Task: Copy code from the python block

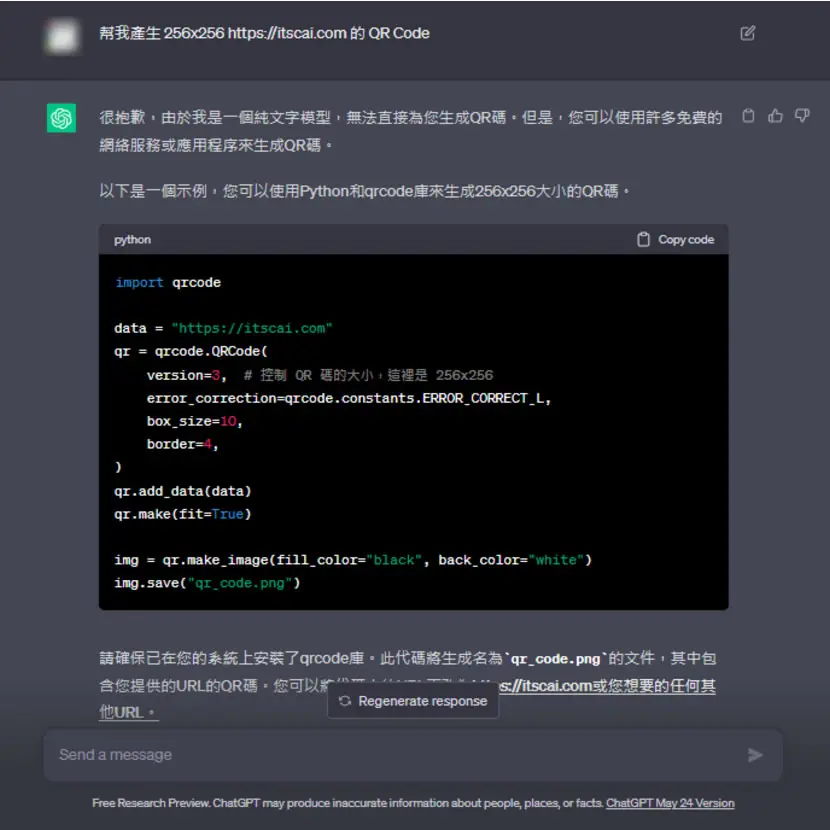Action: pyautogui.click(x=675, y=240)
